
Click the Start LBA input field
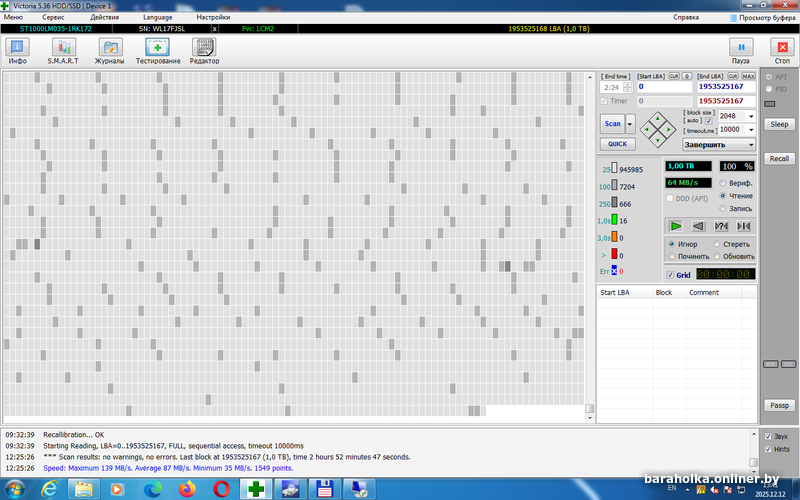[664, 87]
